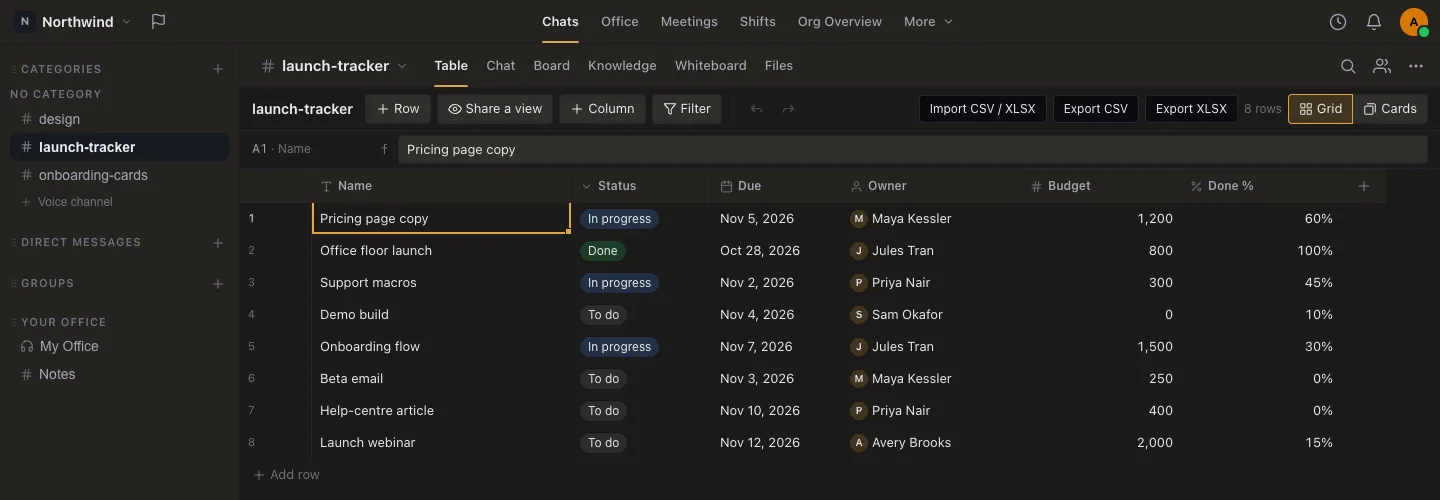Open the user avatar menu

coord(1414,22)
